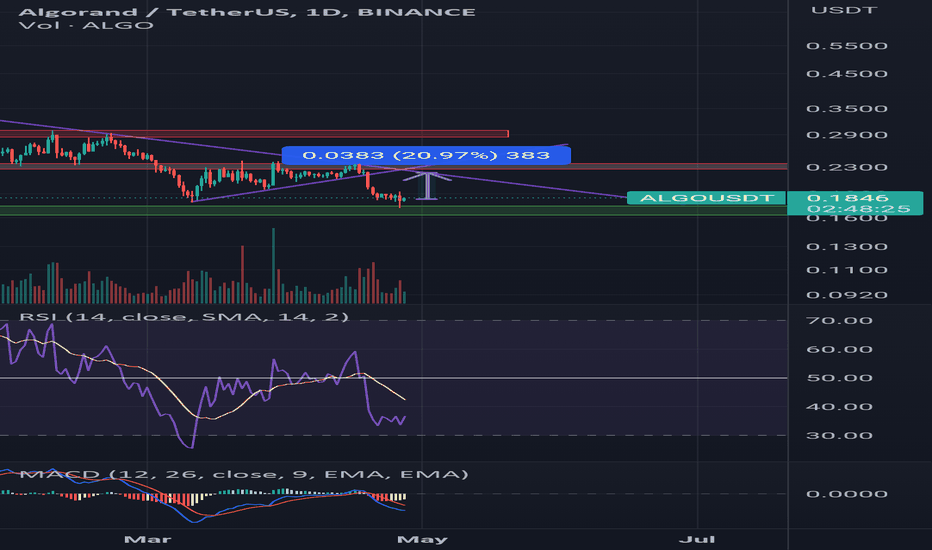Click the Algorand / TetherUS chart title
Viewport: 932px width, 550px height.
click(x=247, y=12)
